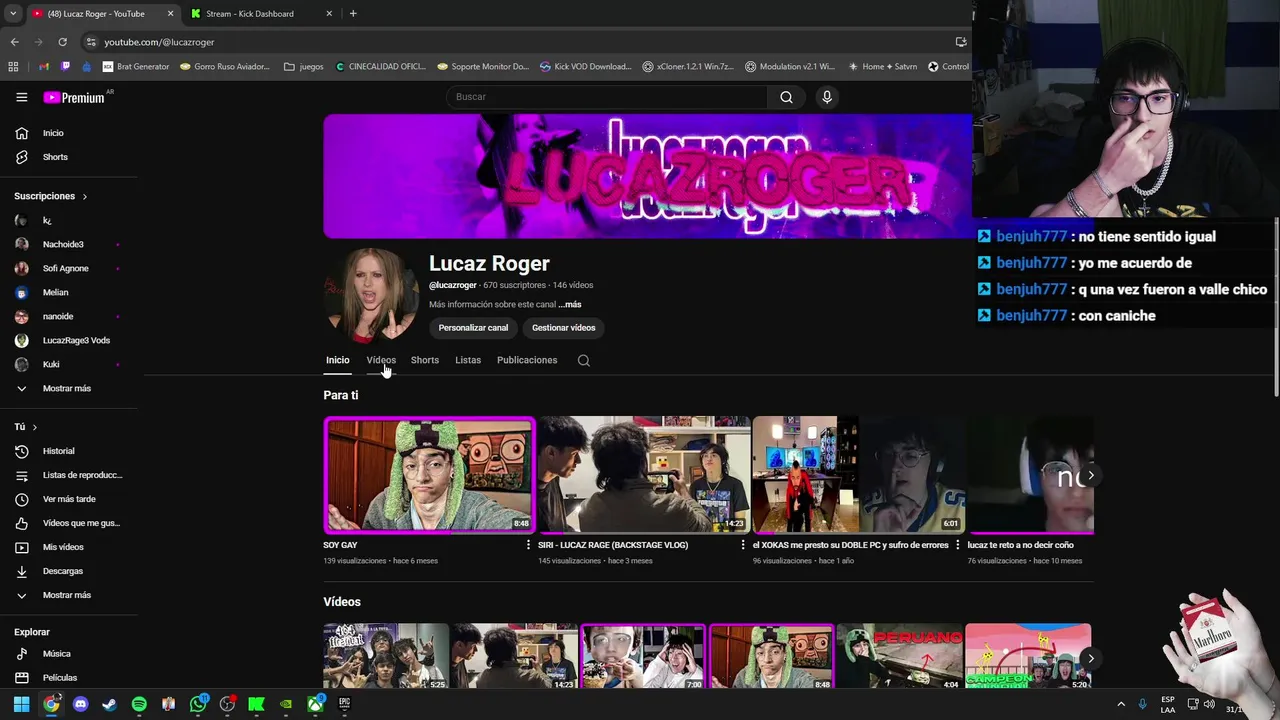Open the juegos bookmarks folder

[x=304, y=67]
